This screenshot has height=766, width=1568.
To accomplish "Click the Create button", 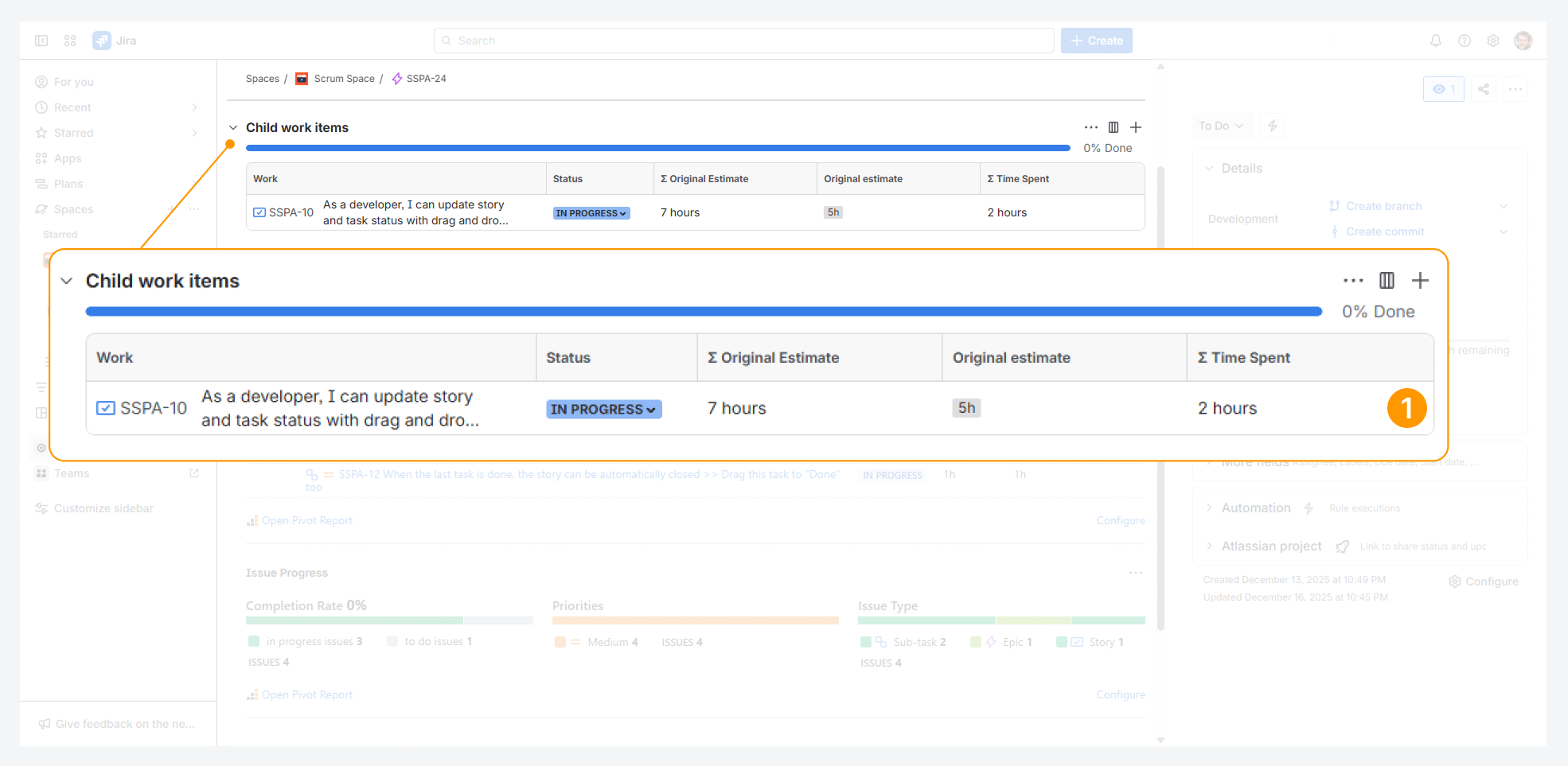I will [x=1096, y=41].
